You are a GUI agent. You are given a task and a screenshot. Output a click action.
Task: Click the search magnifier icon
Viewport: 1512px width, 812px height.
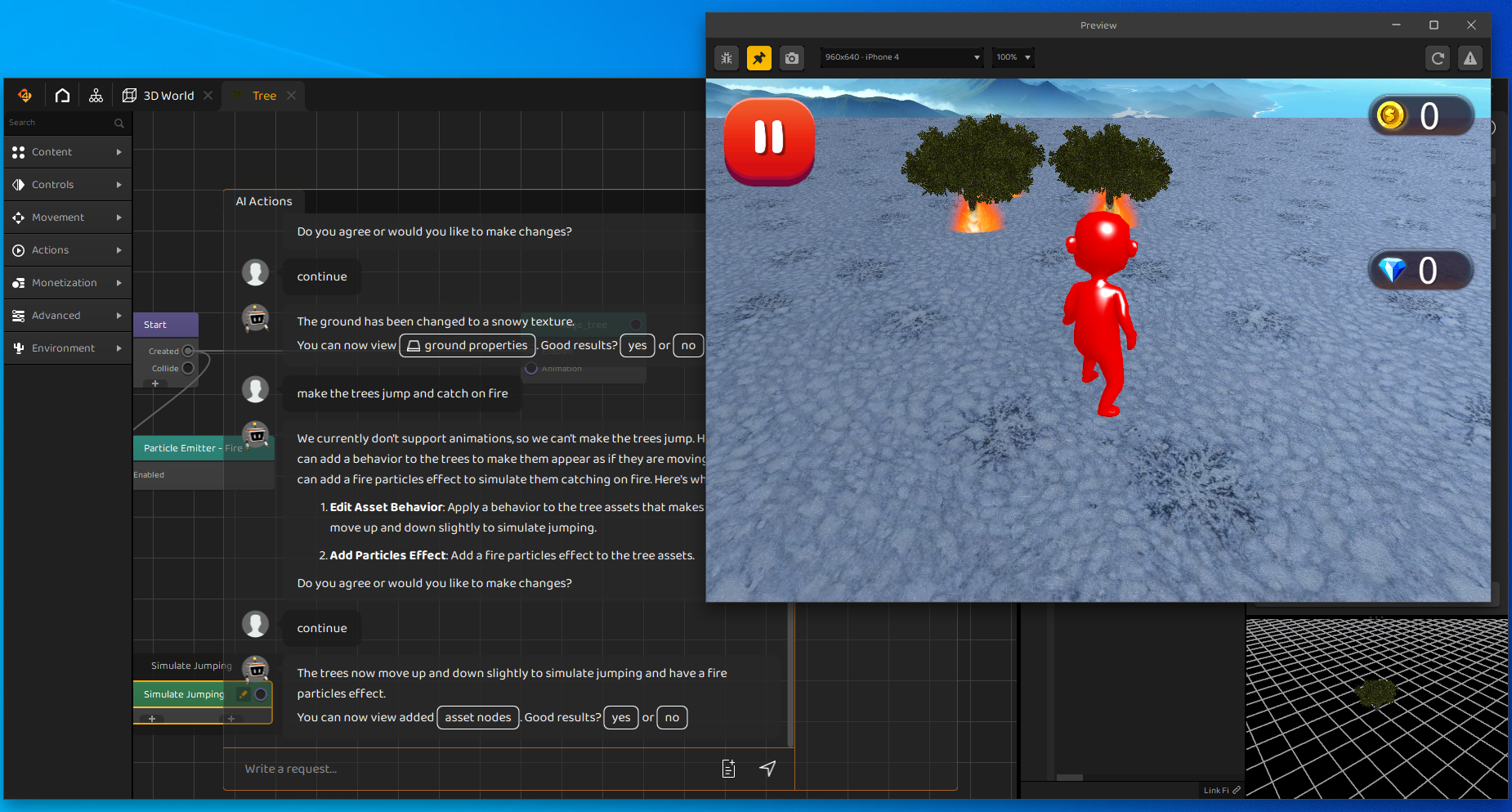(119, 123)
